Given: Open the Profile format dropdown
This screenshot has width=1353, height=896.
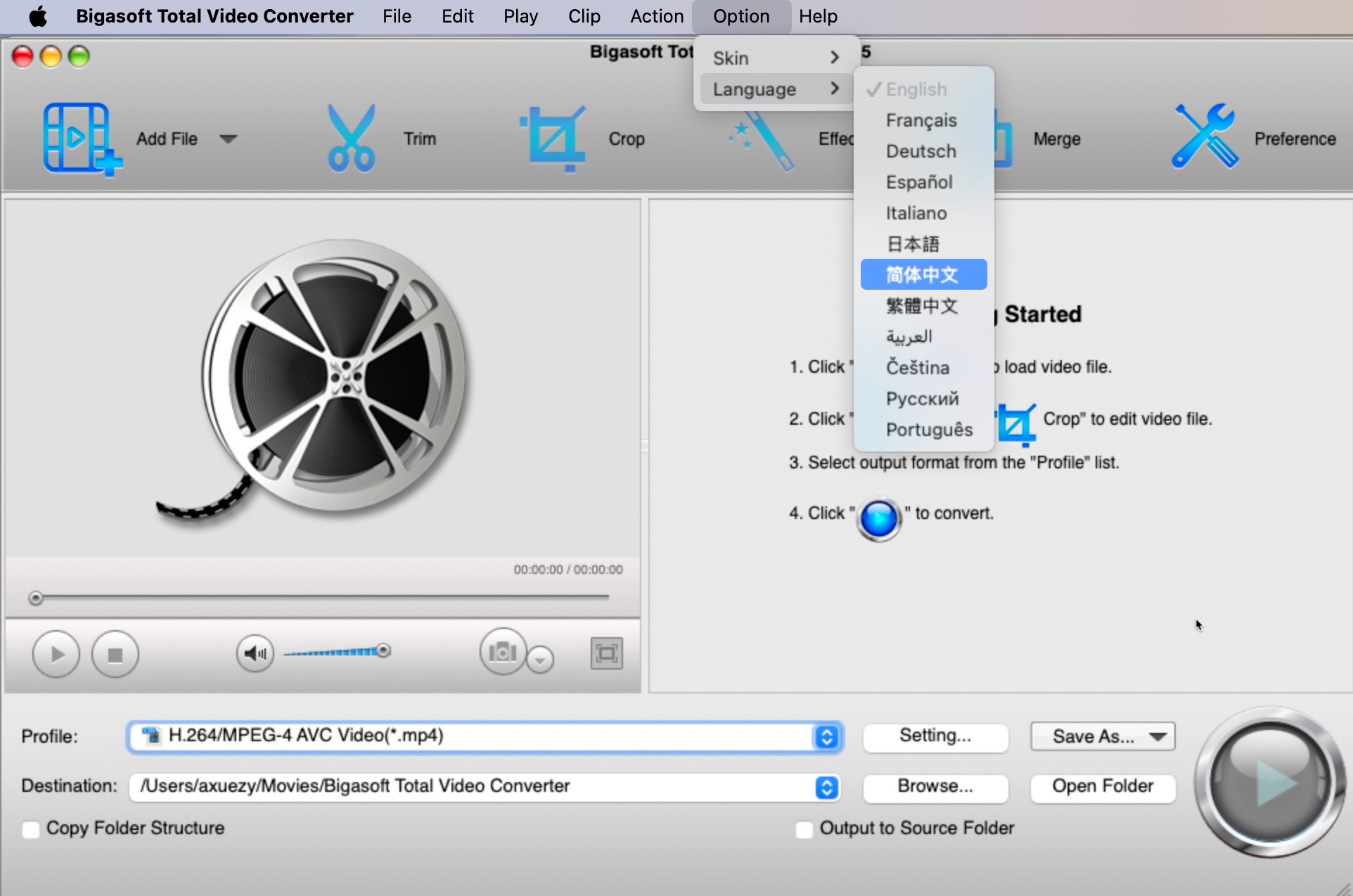Looking at the screenshot, I should click(x=827, y=736).
